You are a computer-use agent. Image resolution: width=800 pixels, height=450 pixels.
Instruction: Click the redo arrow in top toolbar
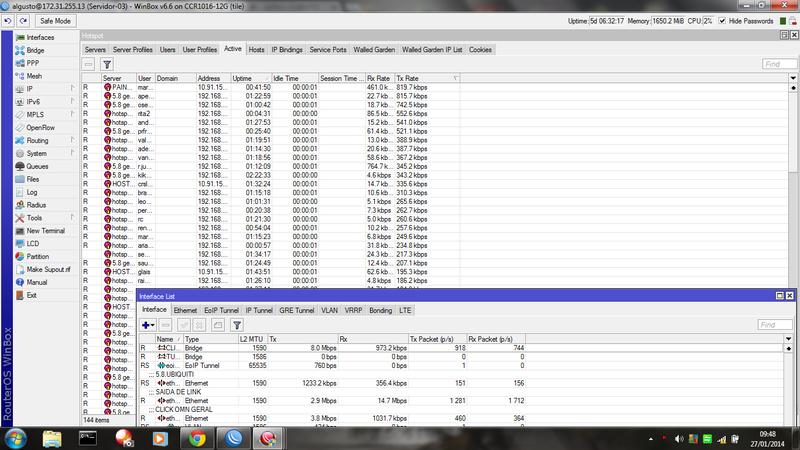23,21
